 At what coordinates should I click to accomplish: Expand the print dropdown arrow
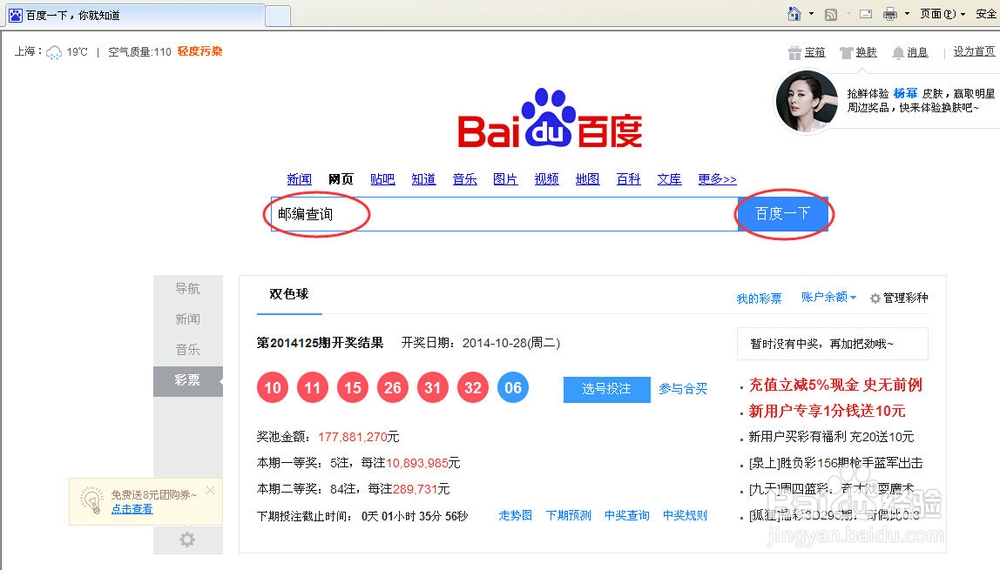[x=907, y=13]
